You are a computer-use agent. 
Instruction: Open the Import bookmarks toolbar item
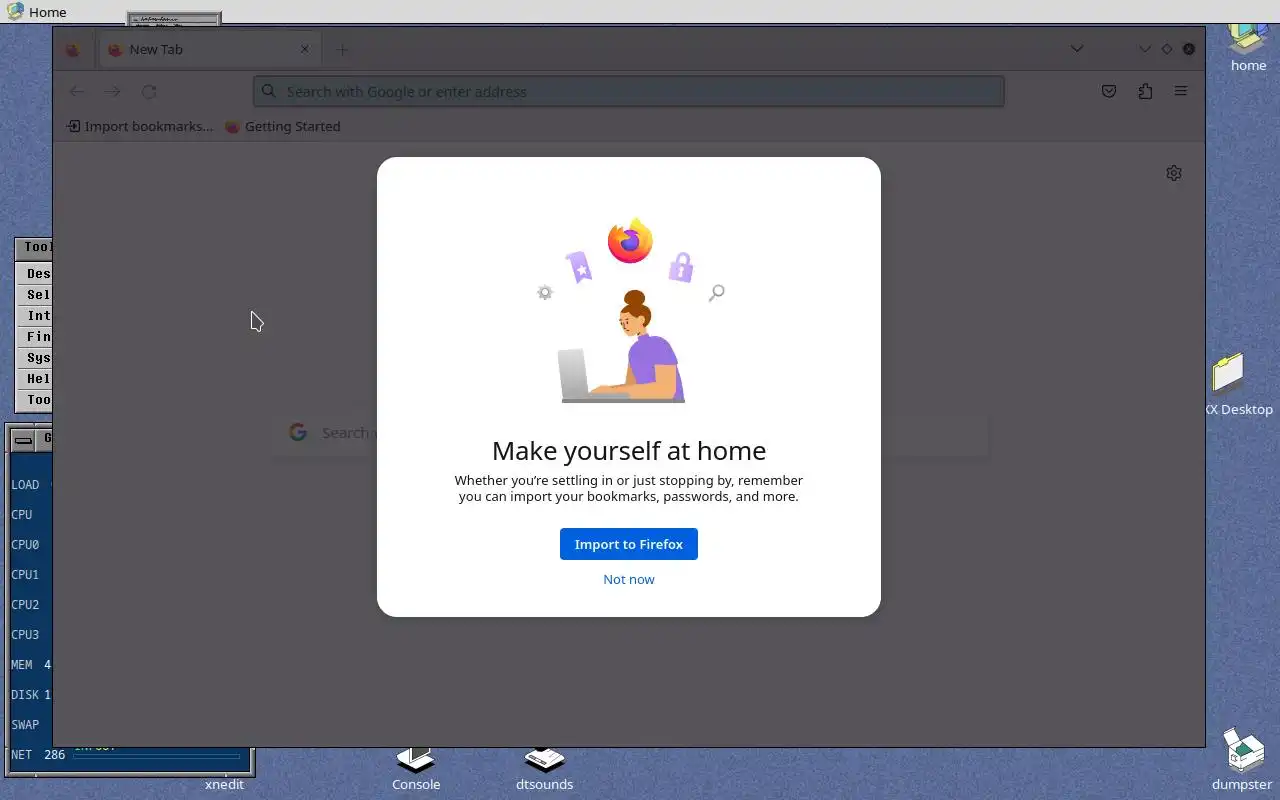(139, 126)
